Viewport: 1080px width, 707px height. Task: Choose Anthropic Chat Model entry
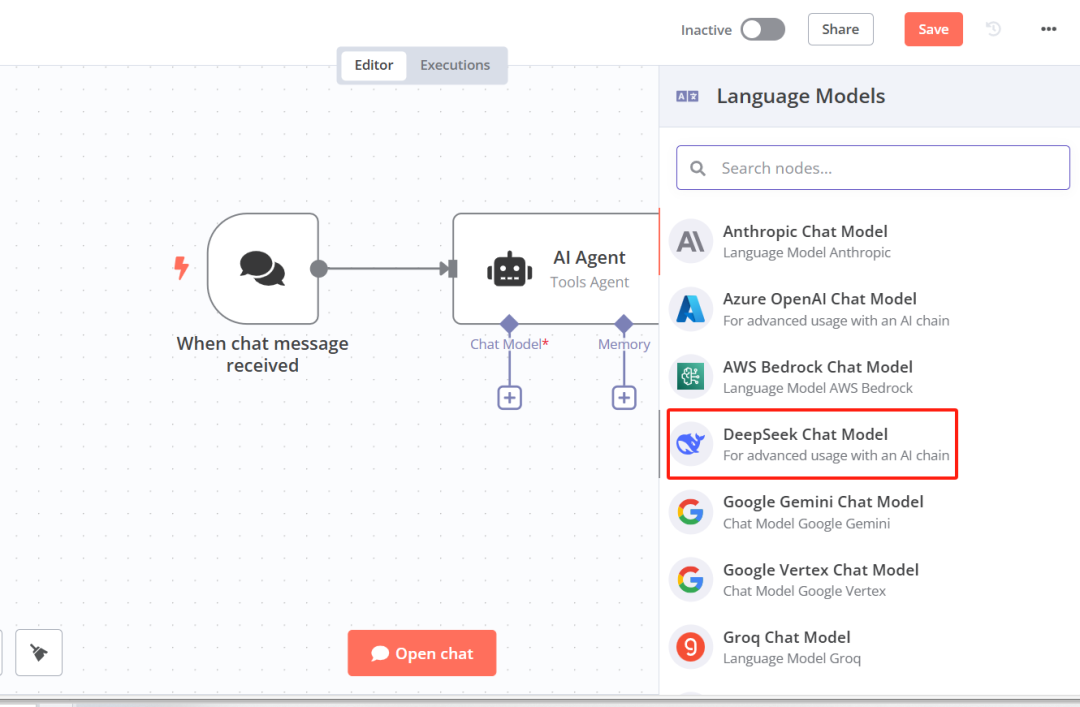pyautogui.click(x=869, y=241)
